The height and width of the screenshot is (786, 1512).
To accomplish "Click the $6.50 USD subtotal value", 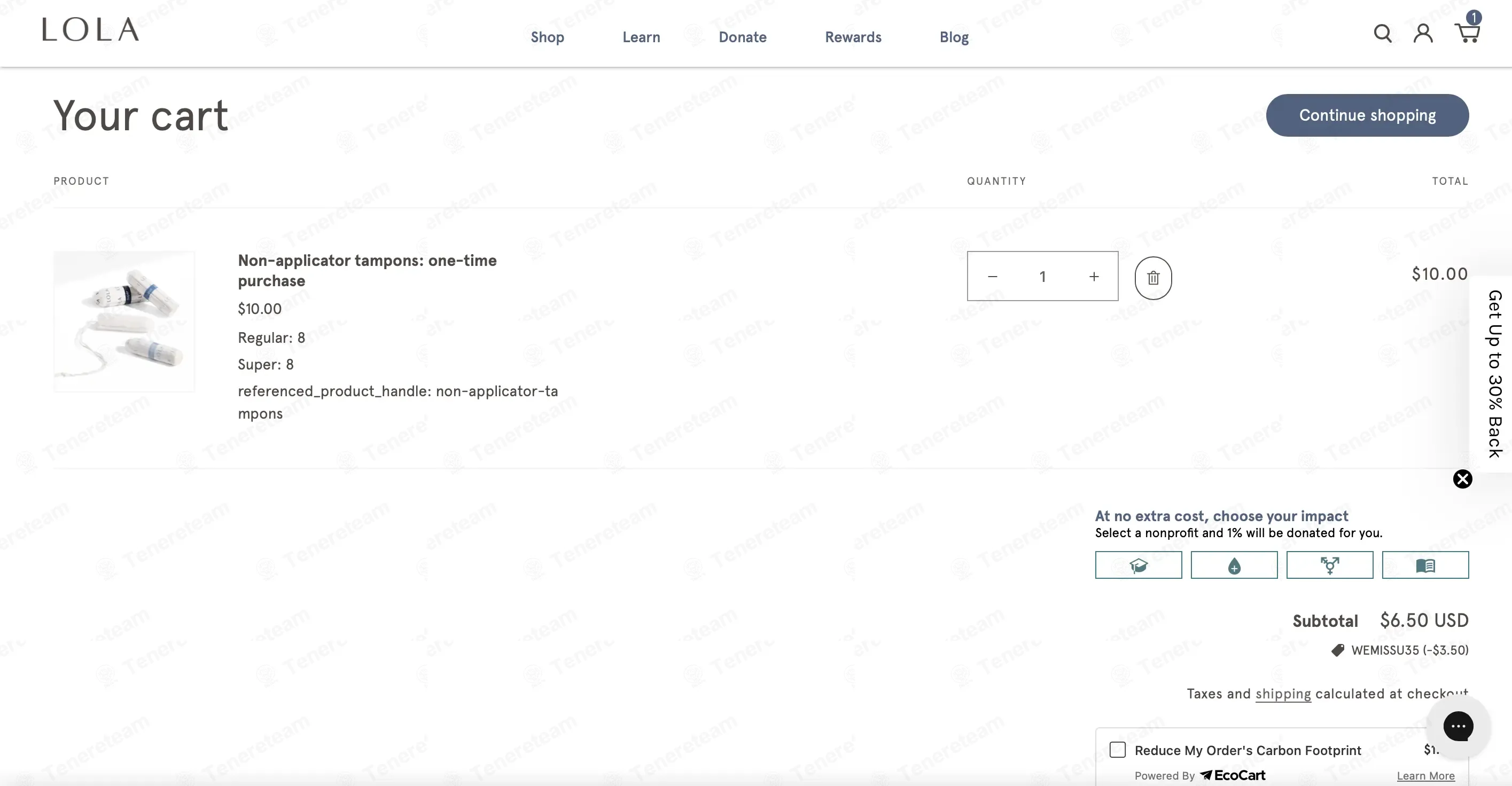I will 1424,620.
